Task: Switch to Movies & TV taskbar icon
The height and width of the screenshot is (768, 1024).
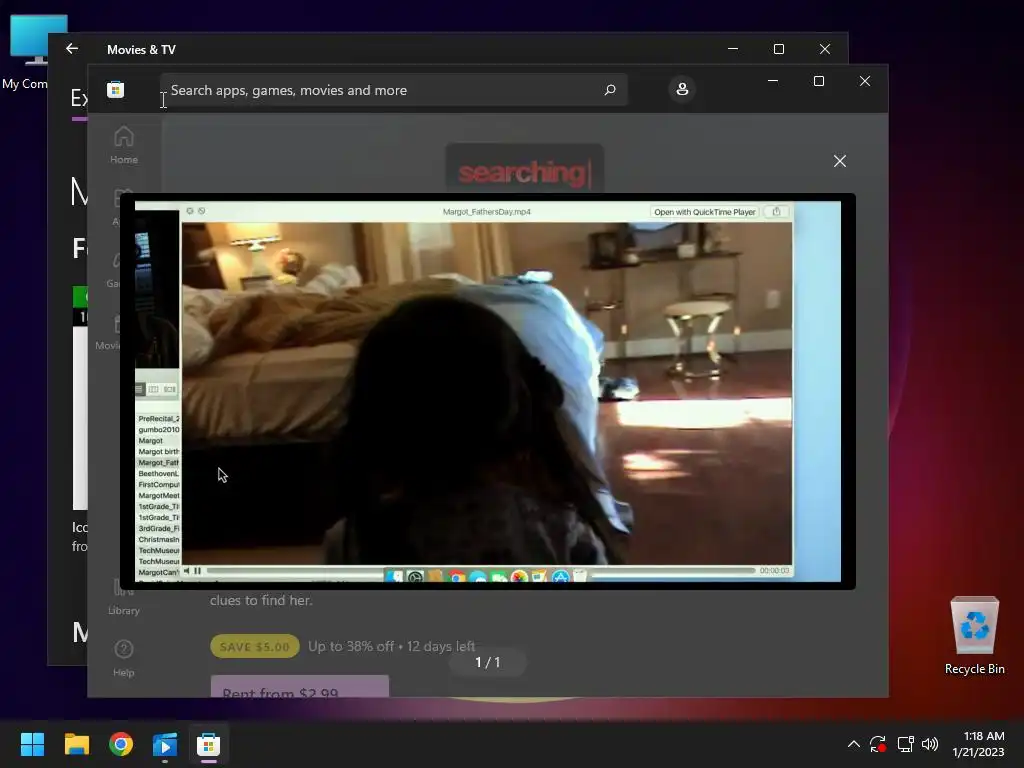Action: tap(165, 744)
